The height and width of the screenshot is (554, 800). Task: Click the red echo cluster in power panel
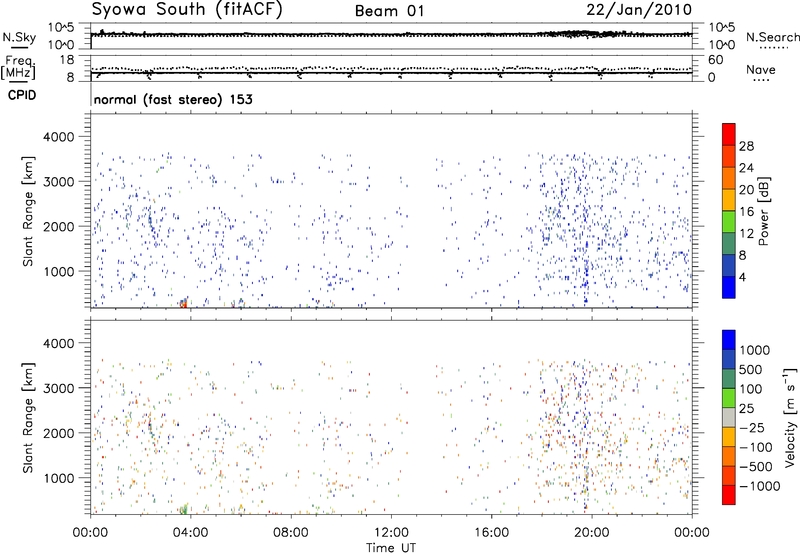[184, 304]
